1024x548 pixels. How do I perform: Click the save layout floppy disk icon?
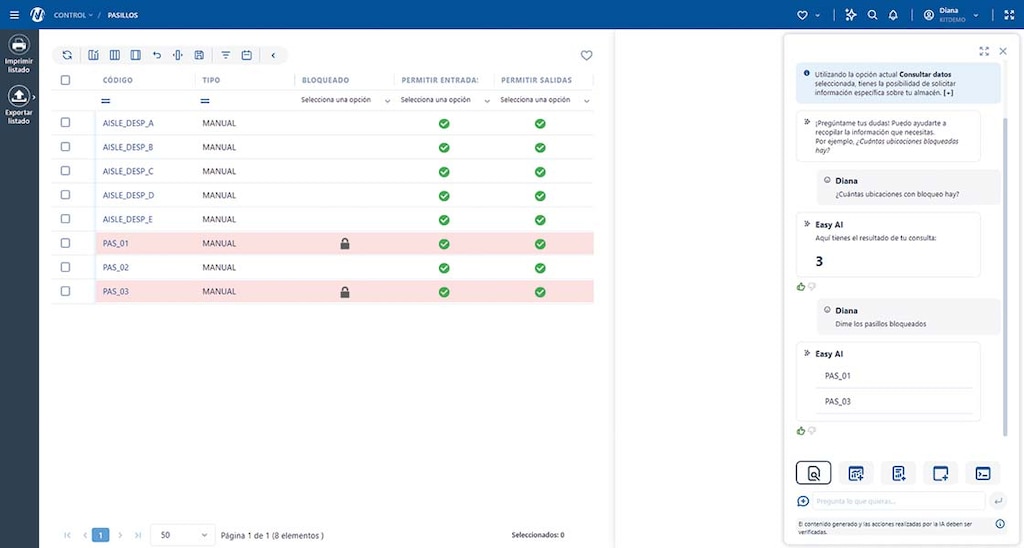click(199, 56)
